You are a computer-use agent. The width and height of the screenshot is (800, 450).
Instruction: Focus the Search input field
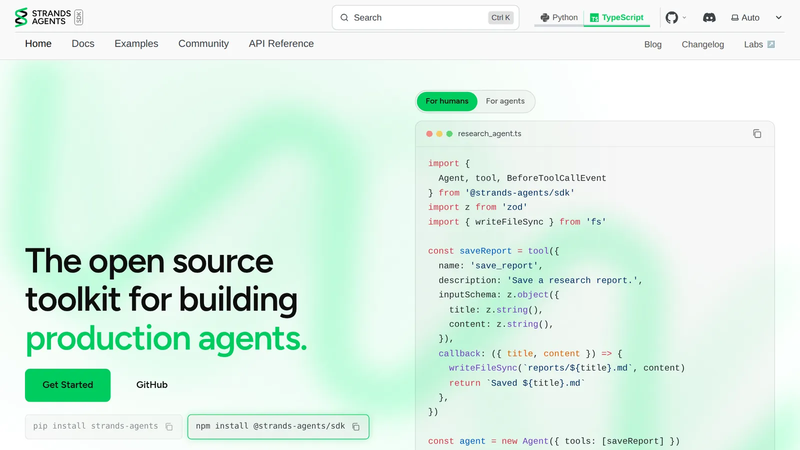tap(426, 17)
